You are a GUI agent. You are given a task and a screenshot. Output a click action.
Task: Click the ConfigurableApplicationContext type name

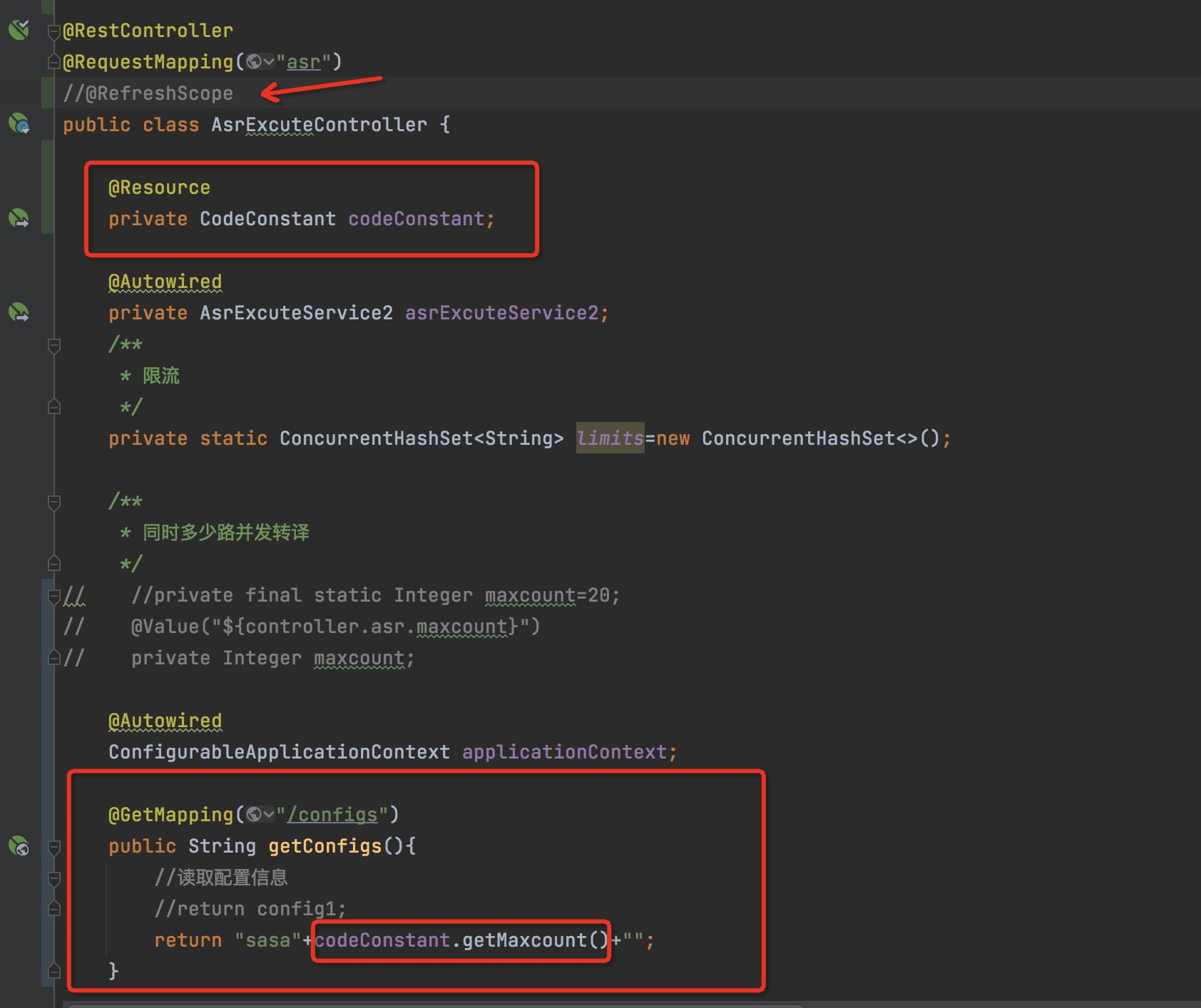pyautogui.click(x=279, y=752)
